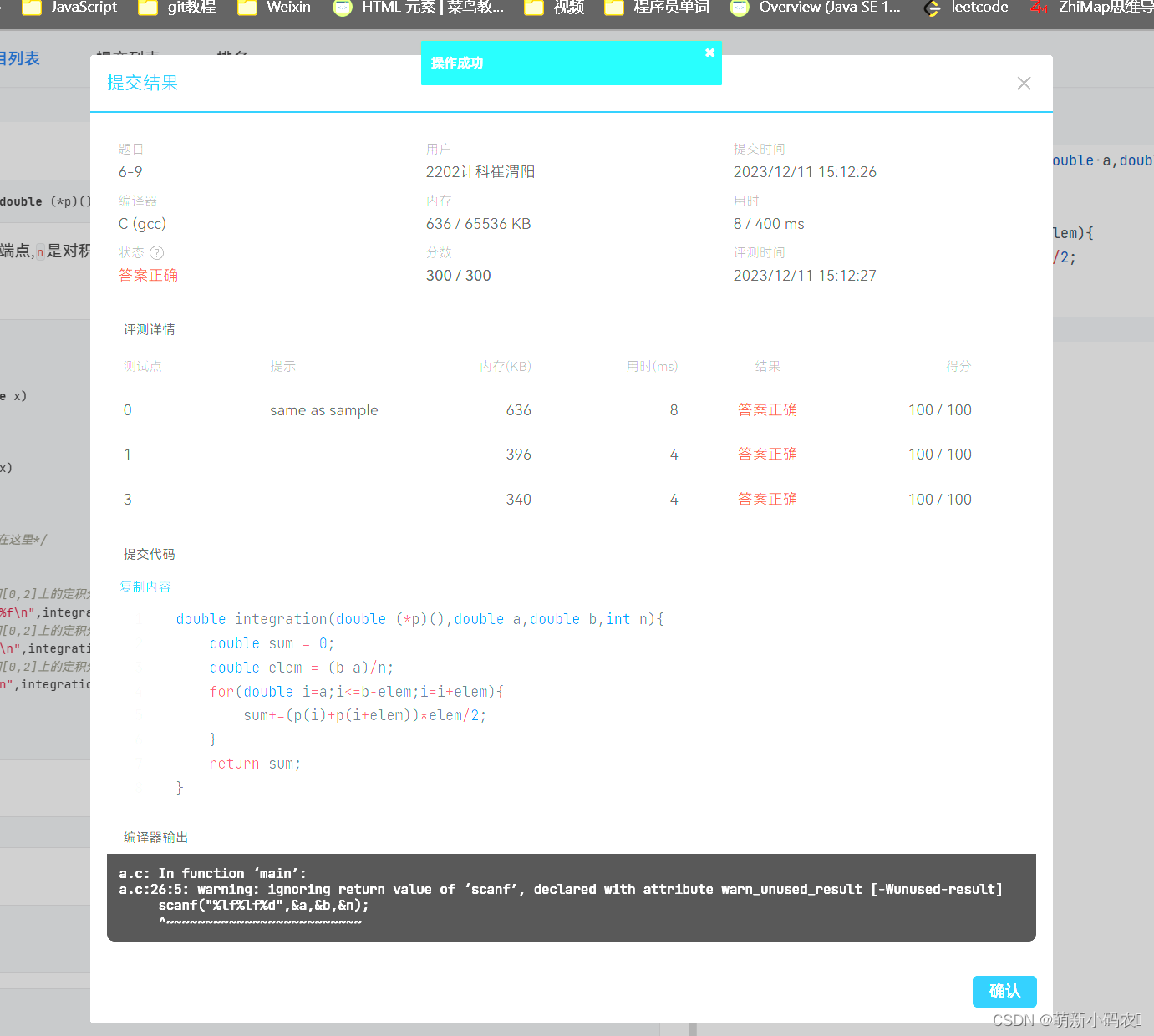Click result 答案正确 for test point 0

[x=767, y=409]
